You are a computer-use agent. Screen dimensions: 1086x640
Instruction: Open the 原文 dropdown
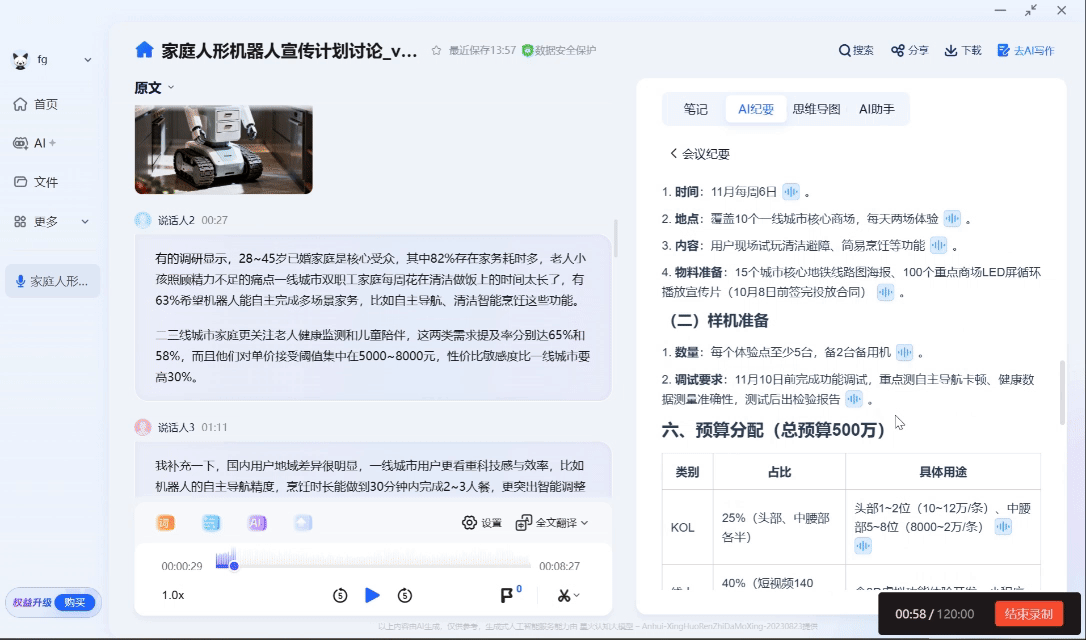[151, 87]
